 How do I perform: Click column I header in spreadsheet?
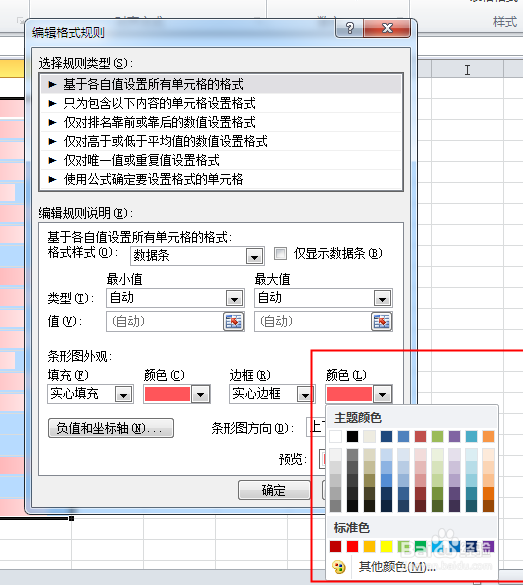pyautogui.click(x=467, y=69)
